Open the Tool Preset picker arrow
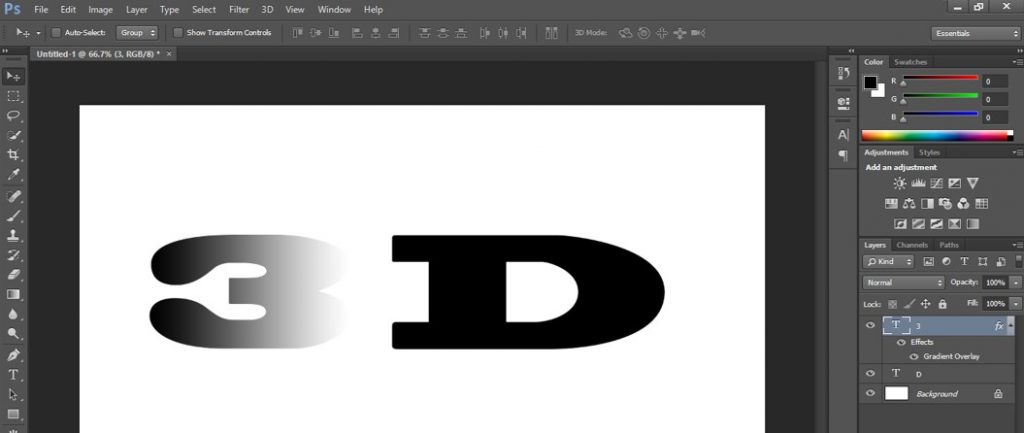The width and height of the screenshot is (1024, 433). tap(38, 33)
